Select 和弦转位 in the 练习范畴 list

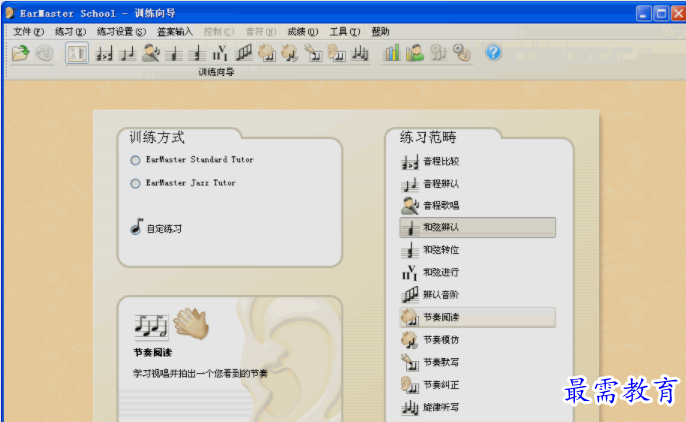(477, 251)
